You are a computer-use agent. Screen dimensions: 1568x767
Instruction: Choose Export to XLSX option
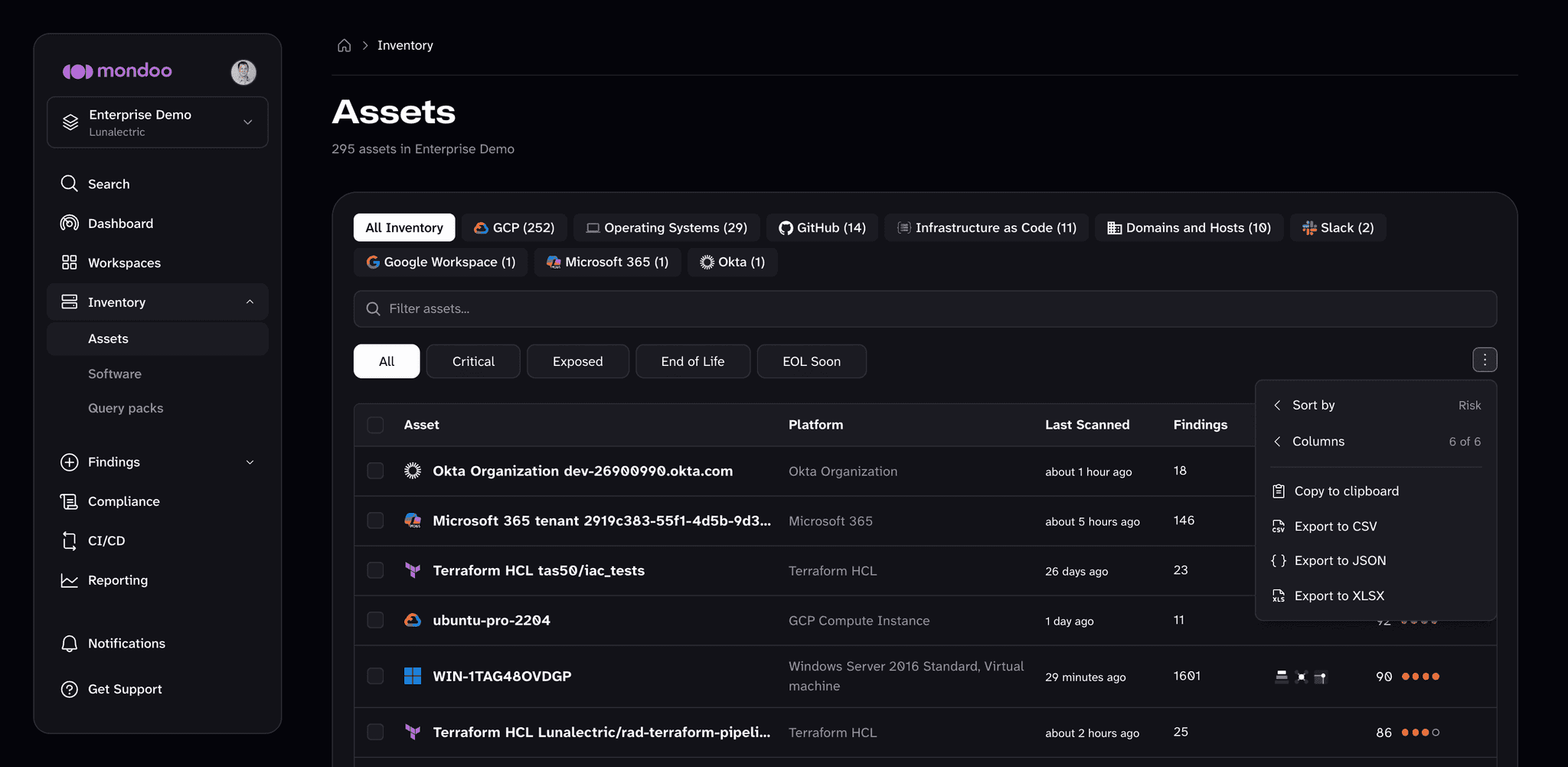point(1376,596)
